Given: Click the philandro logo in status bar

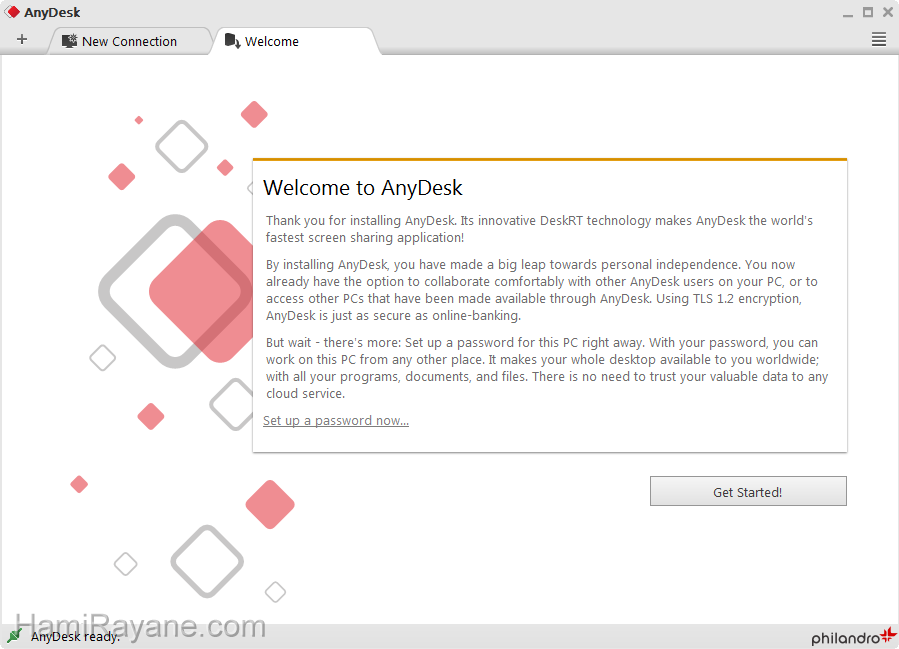Looking at the screenshot, I should click(854, 636).
